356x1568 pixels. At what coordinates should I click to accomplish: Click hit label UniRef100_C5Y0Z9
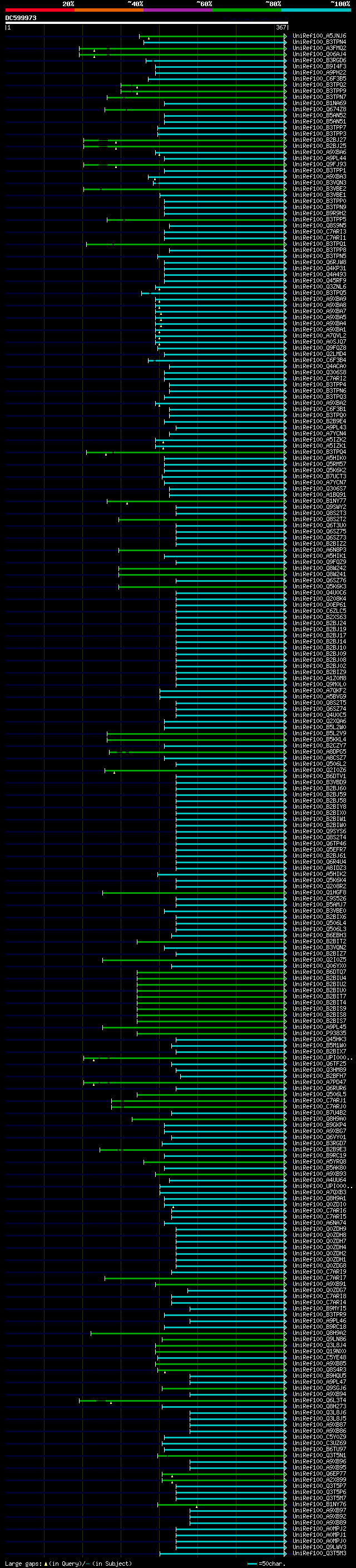tap(319, 1437)
